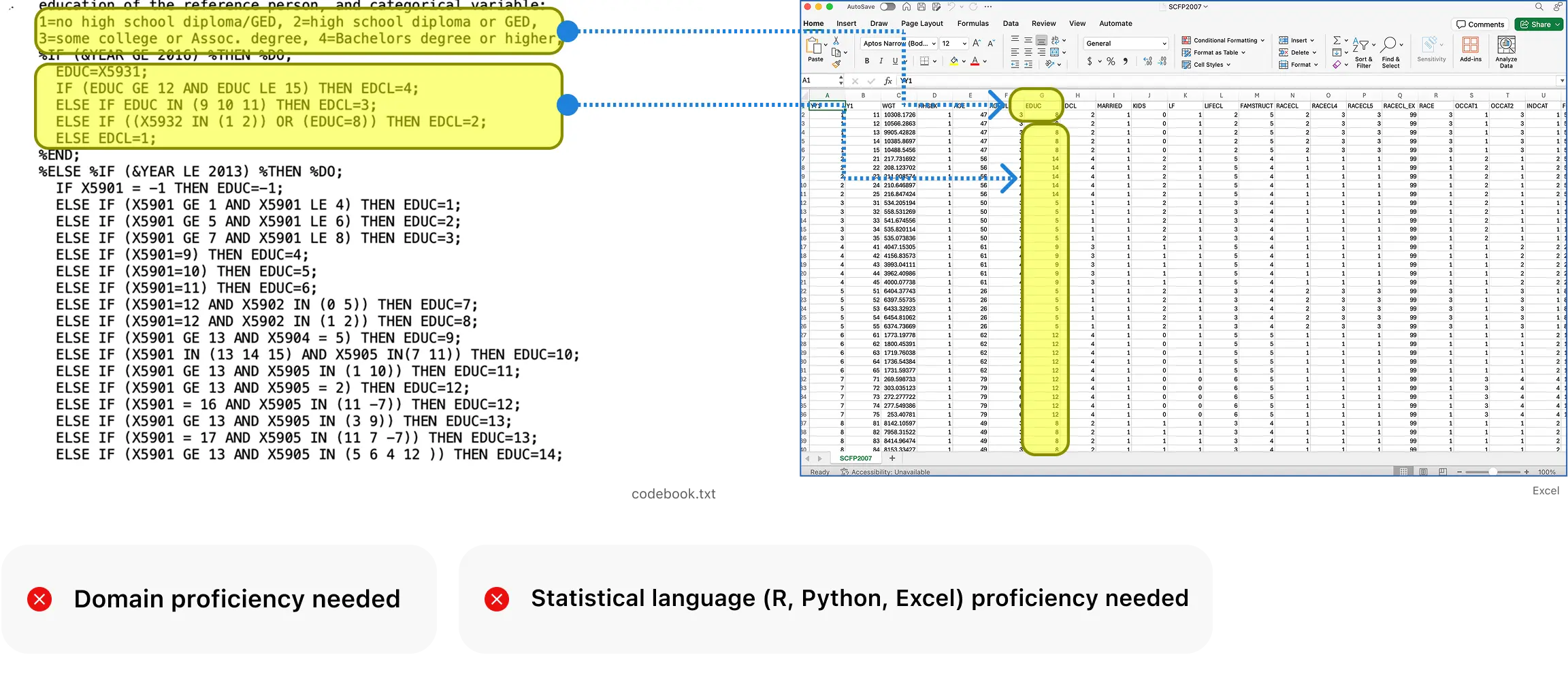1568x685 pixels.
Task: Click the Format Painter brush icon
Action: [836, 64]
